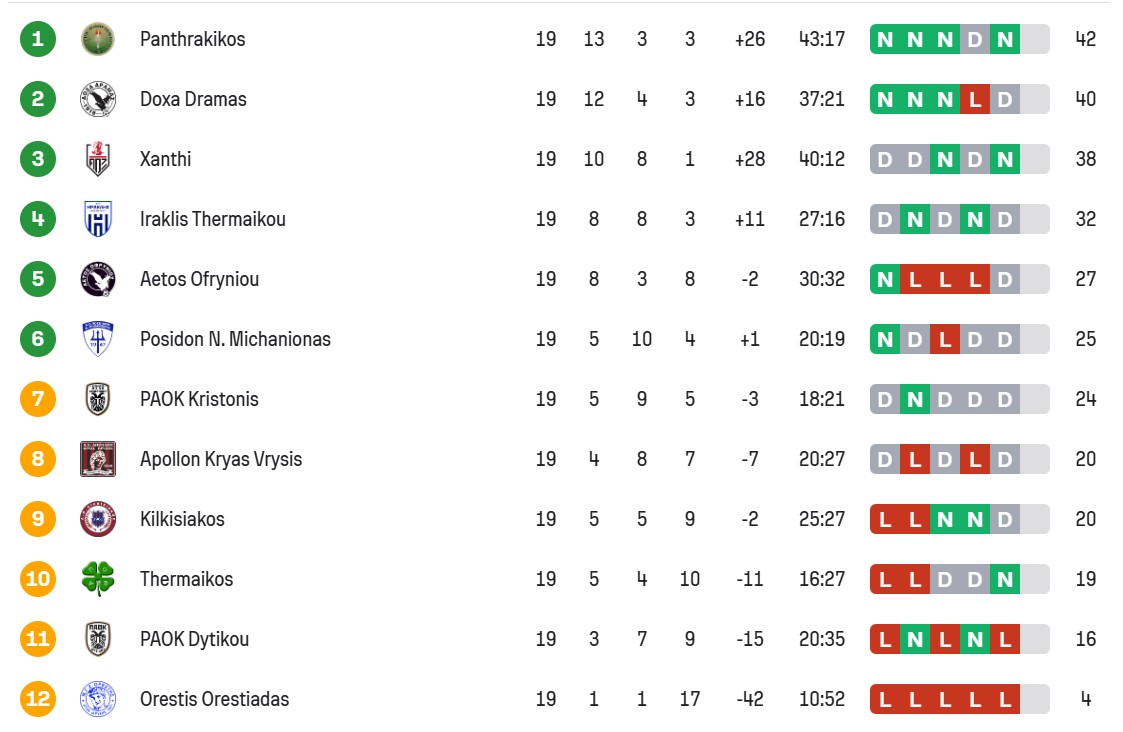Screen dimensions: 1123x732
Task: Click the Orestis Orestiadas blue crest
Action: click(97, 699)
